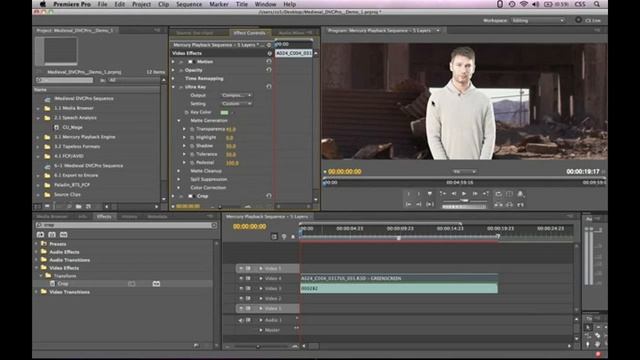Select the GREENSCREEN clip on Video 4

click(399, 278)
